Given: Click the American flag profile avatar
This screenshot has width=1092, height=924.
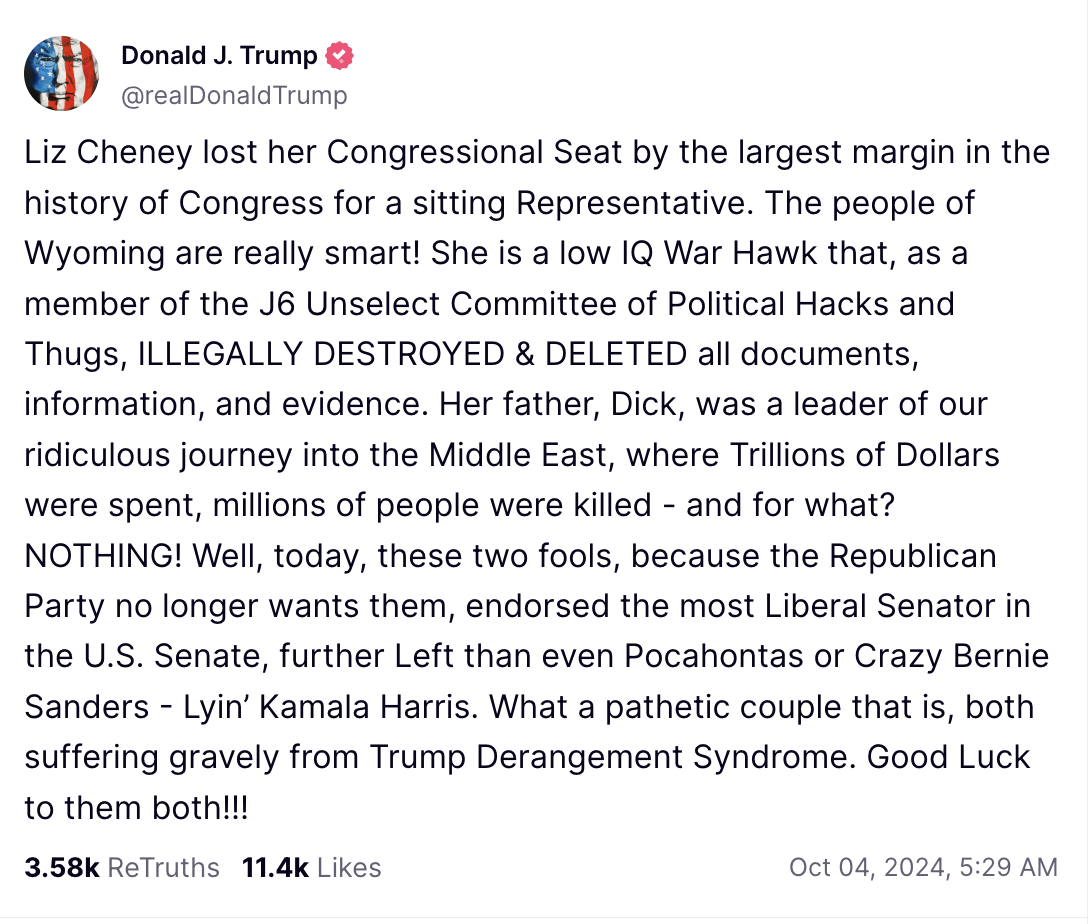Looking at the screenshot, I should point(61,73).
